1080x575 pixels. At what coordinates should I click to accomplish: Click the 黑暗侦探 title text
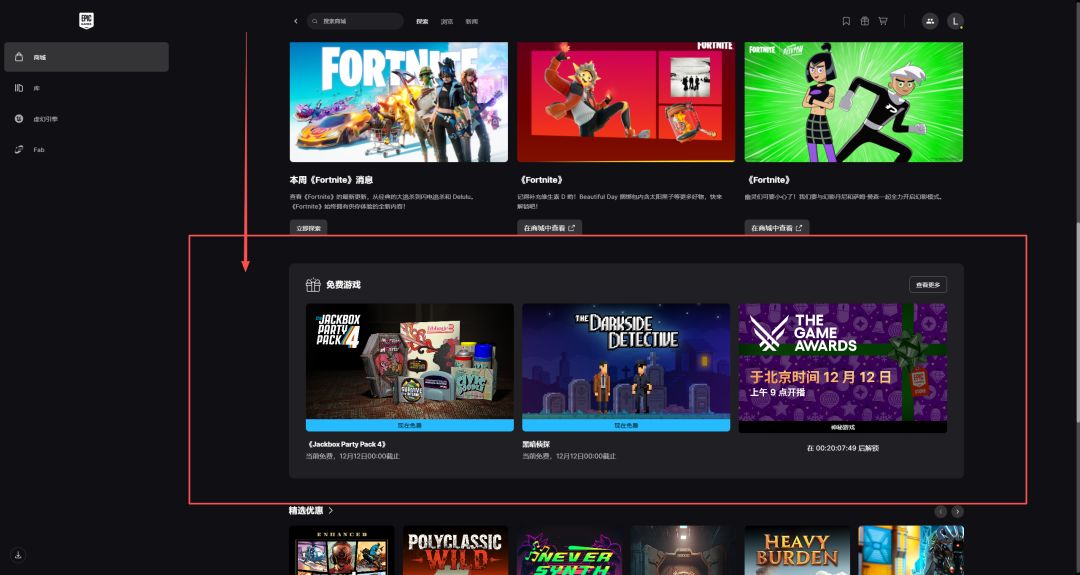coord(536,444)
